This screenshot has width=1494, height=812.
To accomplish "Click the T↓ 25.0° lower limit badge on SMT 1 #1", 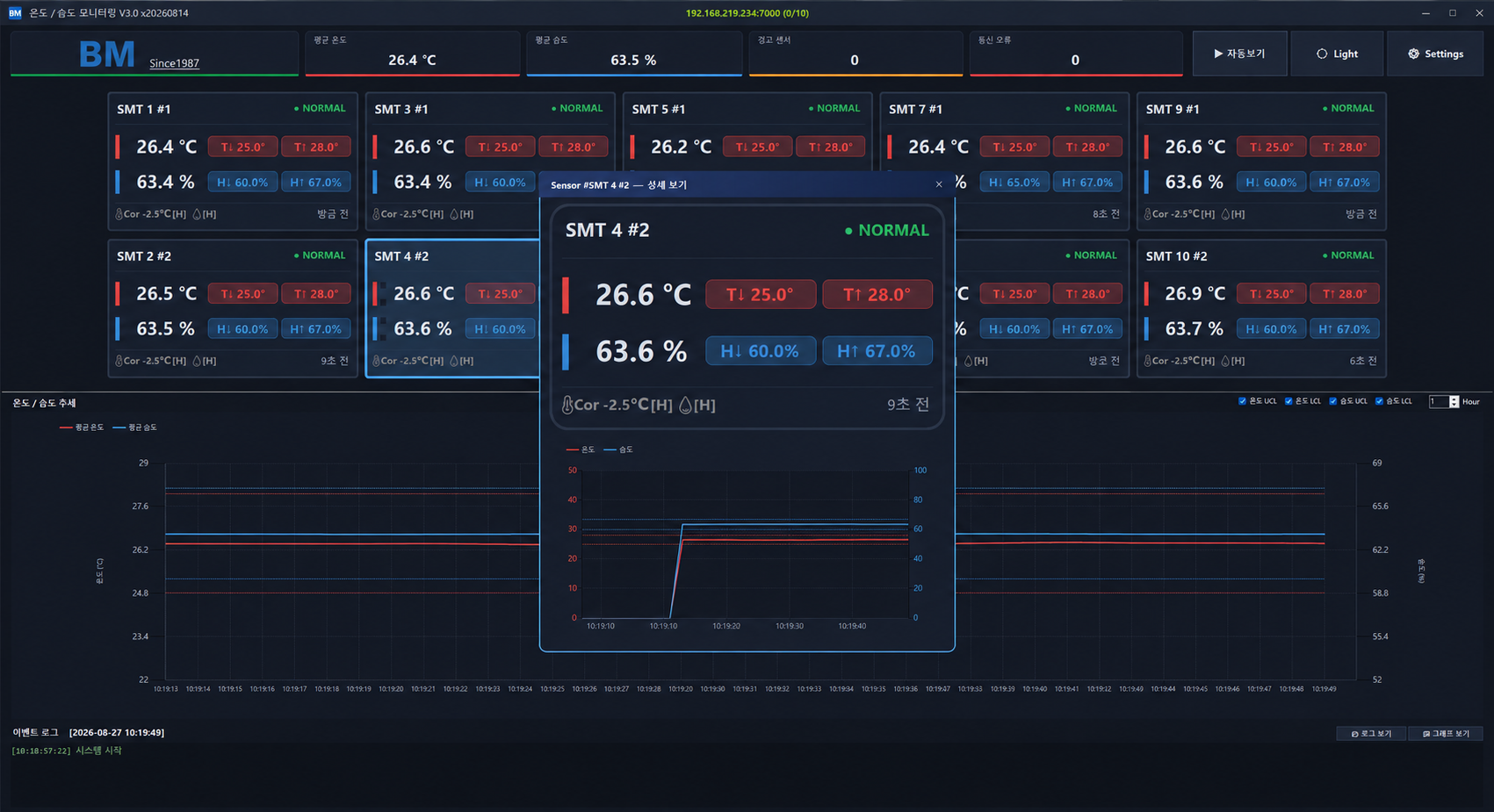I will [242, 147].
